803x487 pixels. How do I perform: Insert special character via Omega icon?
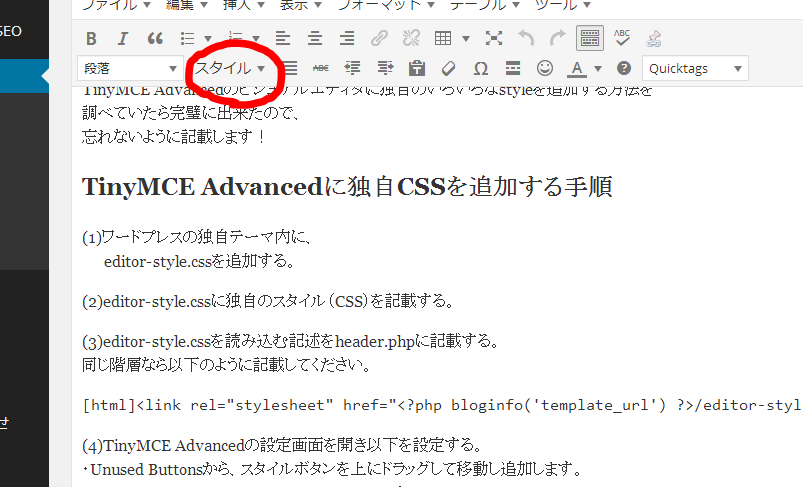coord(480,68)
